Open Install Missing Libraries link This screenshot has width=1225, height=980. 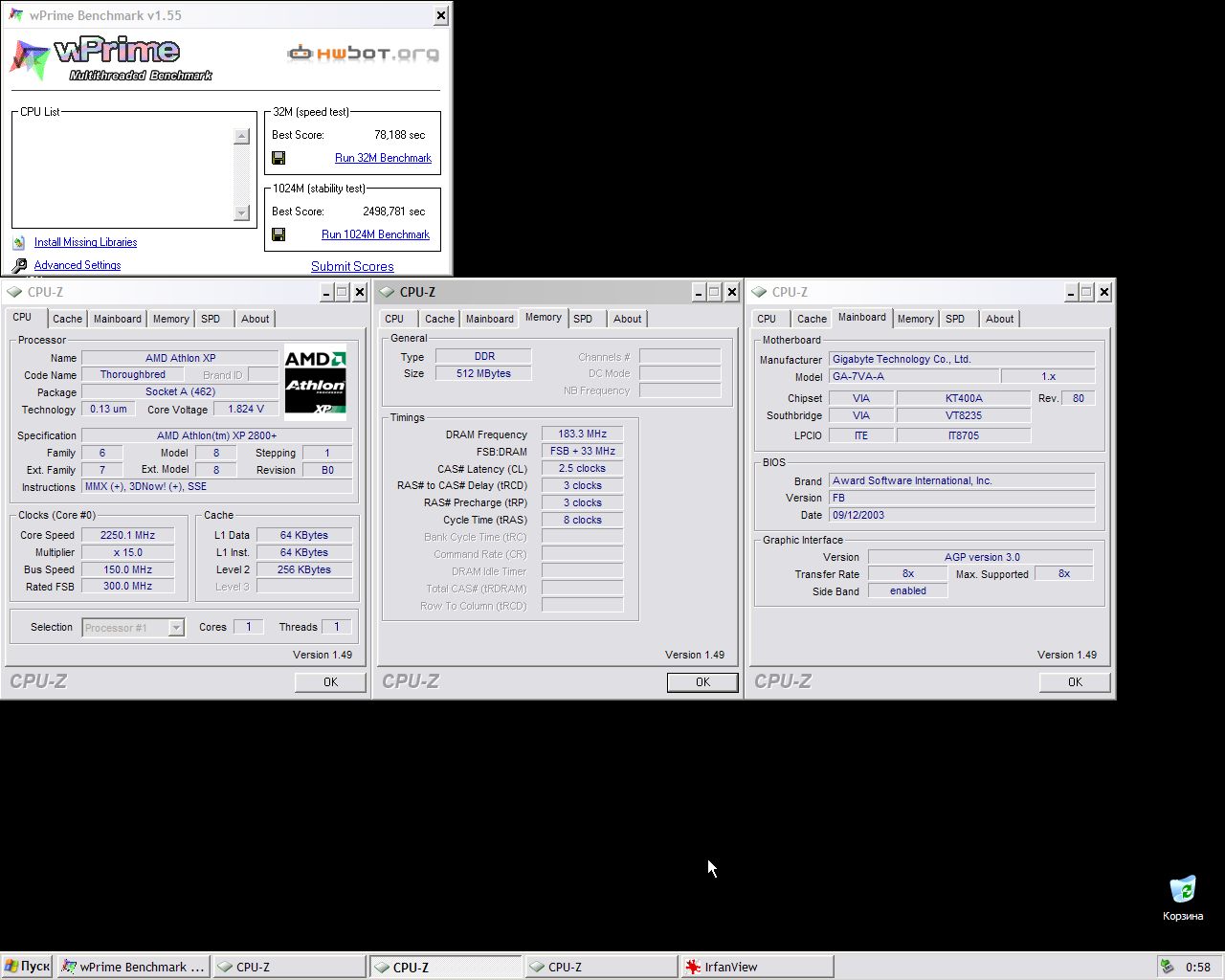(85, 242)
